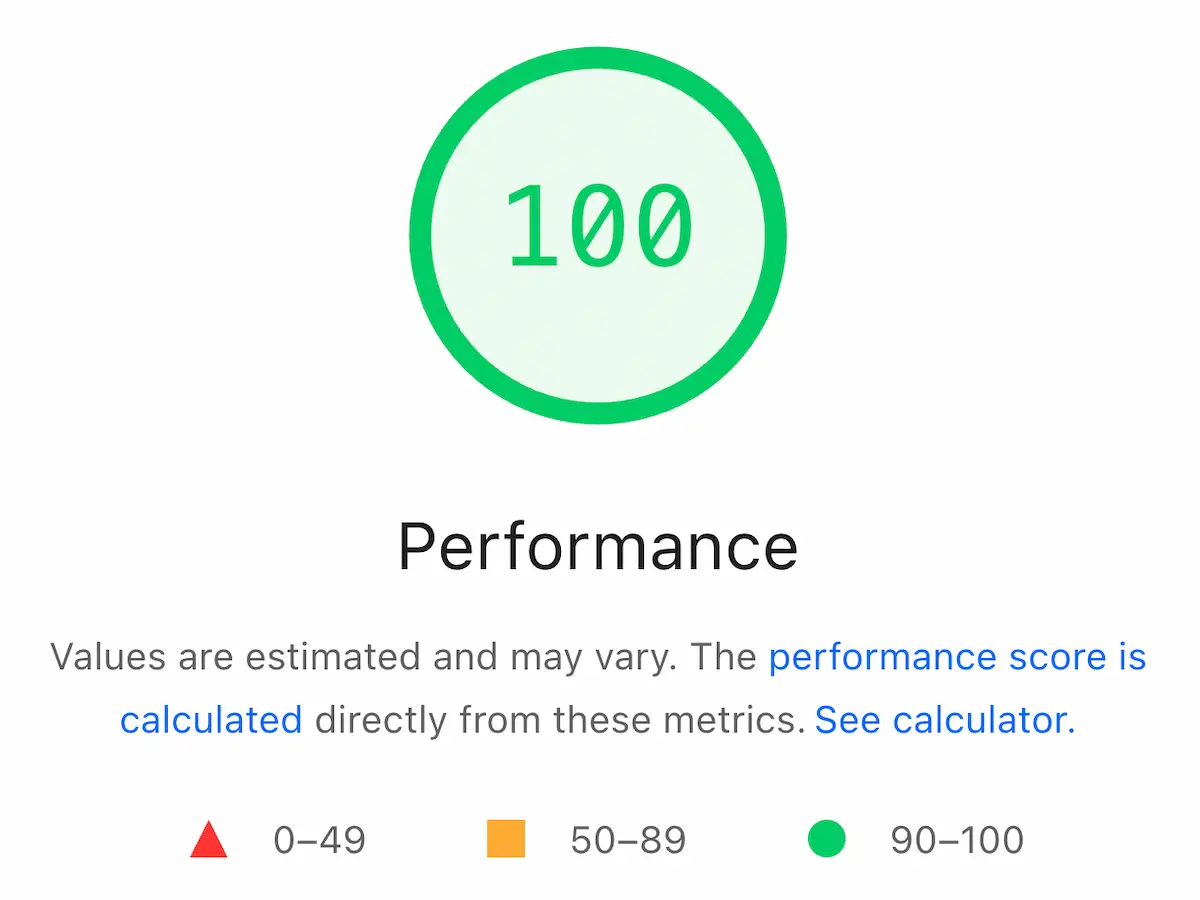Open the performance score is calculated link

(956, 657)
